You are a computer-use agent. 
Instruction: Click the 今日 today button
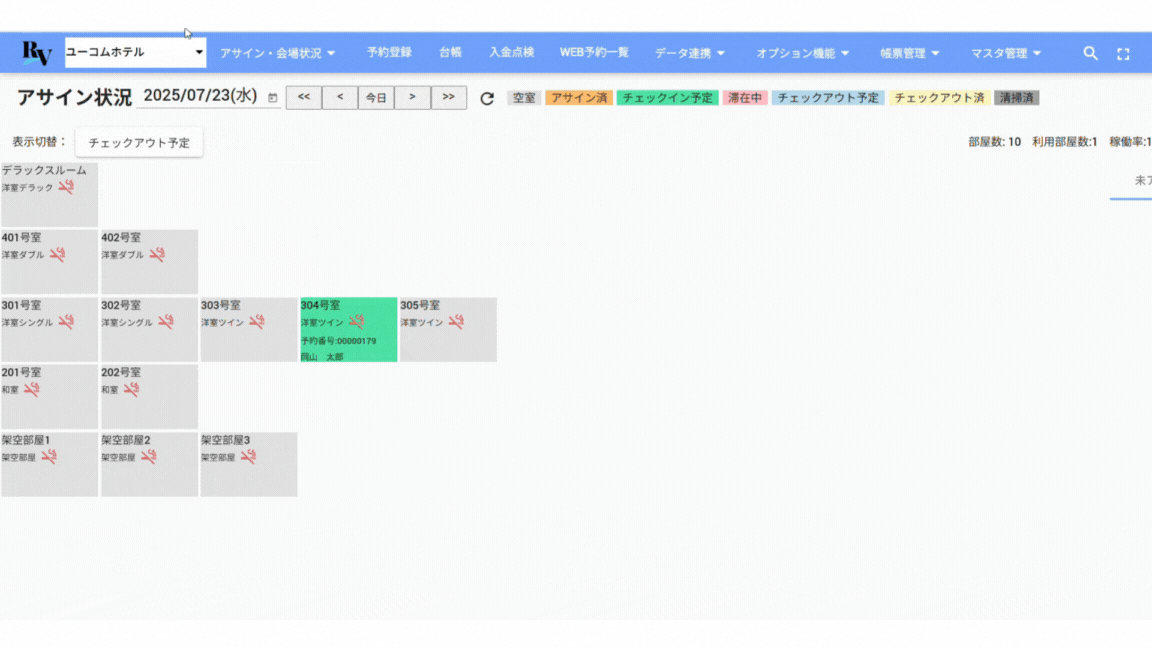click(x=376, y=98)
